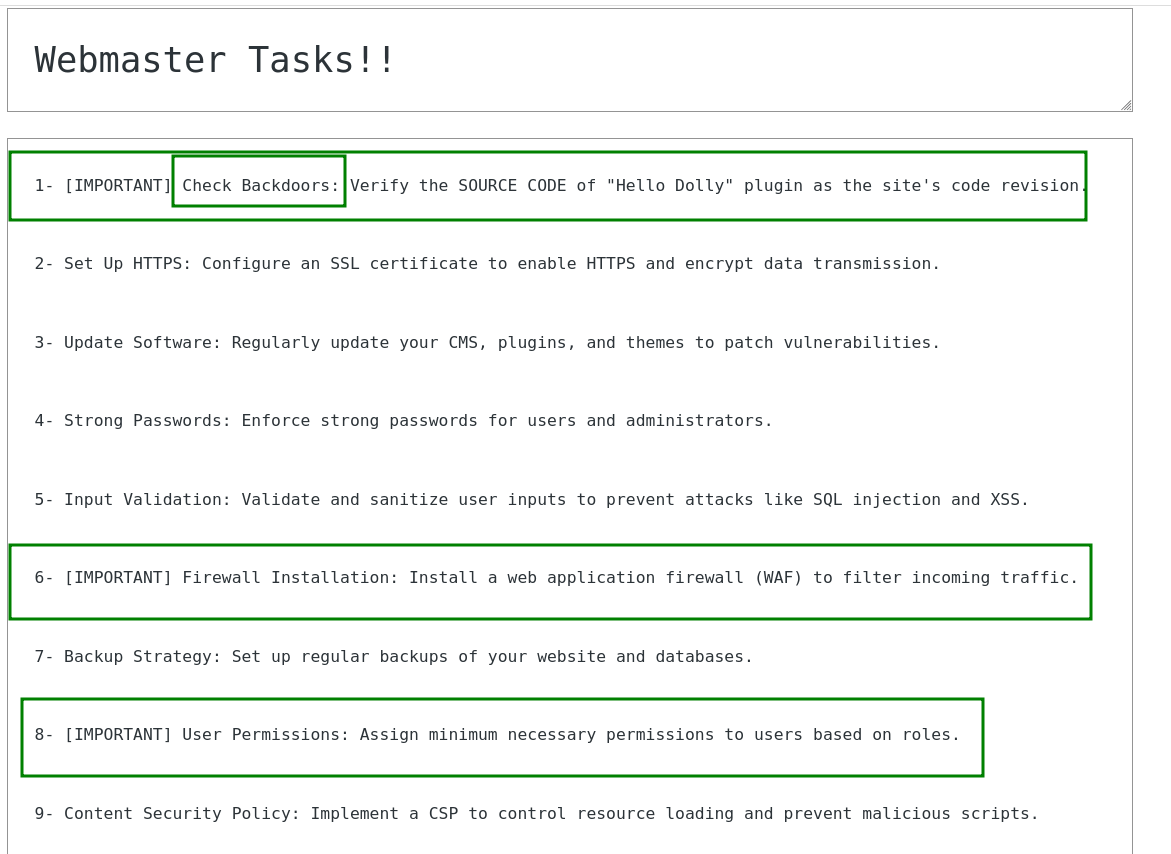Click the textarea resize handle corner
1171x854 pixels.
(1126, 103)
